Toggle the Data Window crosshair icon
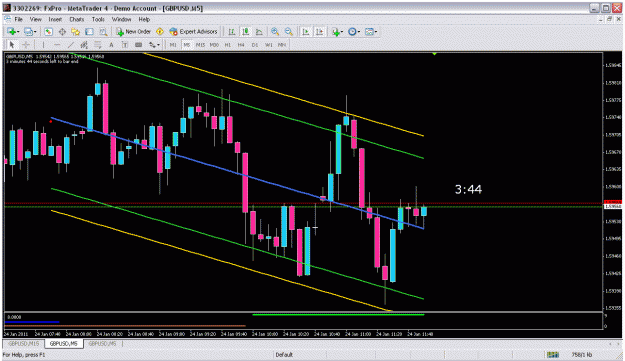Viewport: 625px width, 361px height. (62, 31)
